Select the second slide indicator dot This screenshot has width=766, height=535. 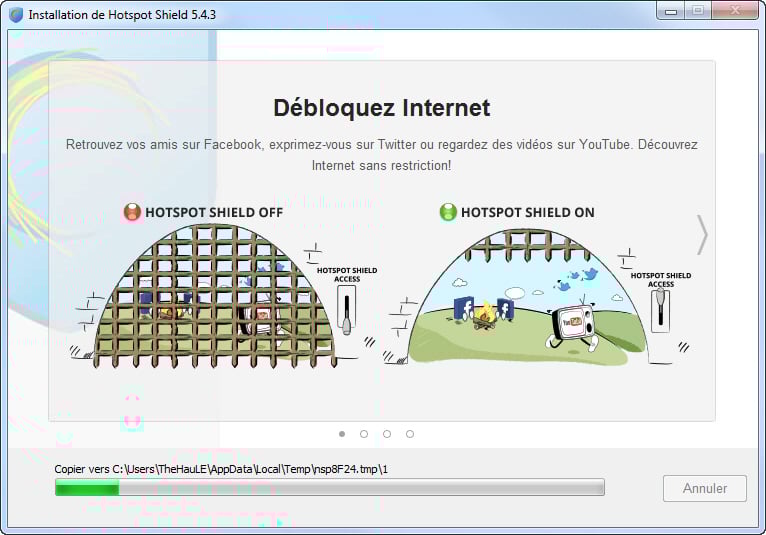(x=364, y=434)
